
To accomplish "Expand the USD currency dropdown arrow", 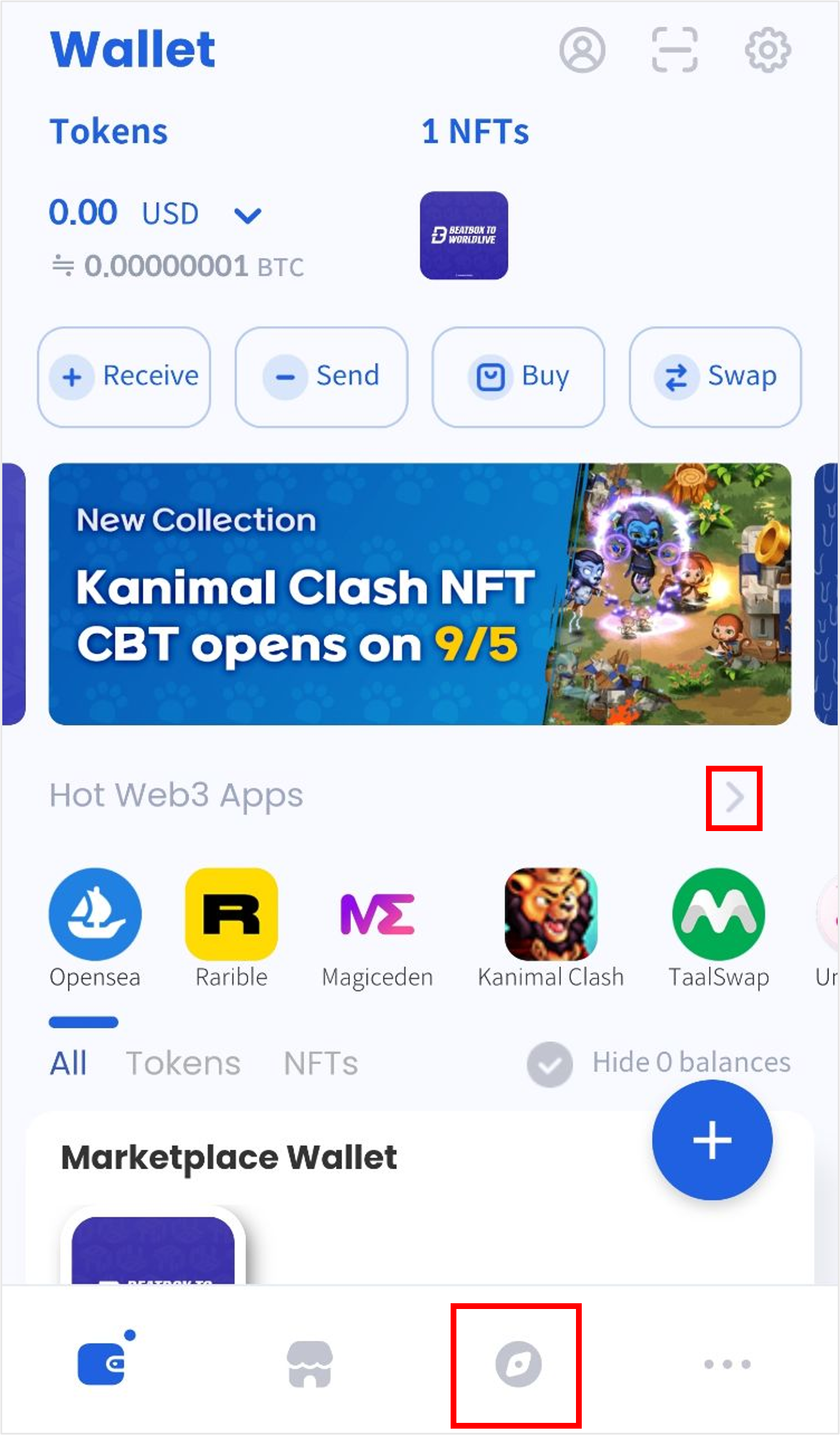I will [x=248, y=216].
